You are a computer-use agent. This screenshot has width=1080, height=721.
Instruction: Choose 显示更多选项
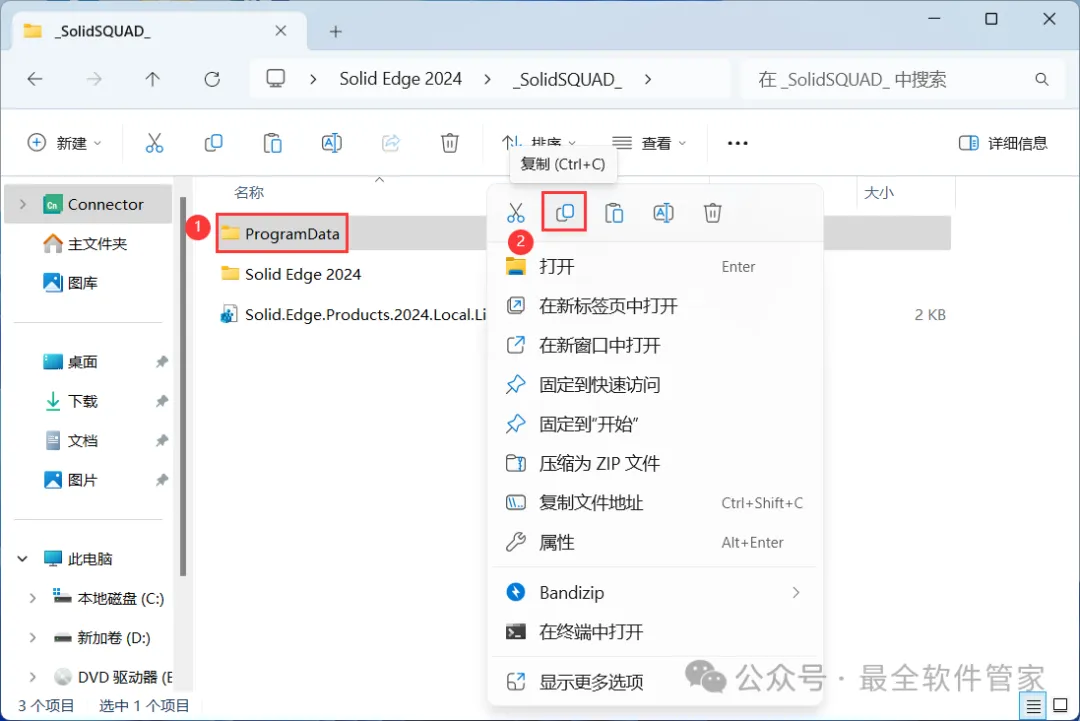[654, 682]
